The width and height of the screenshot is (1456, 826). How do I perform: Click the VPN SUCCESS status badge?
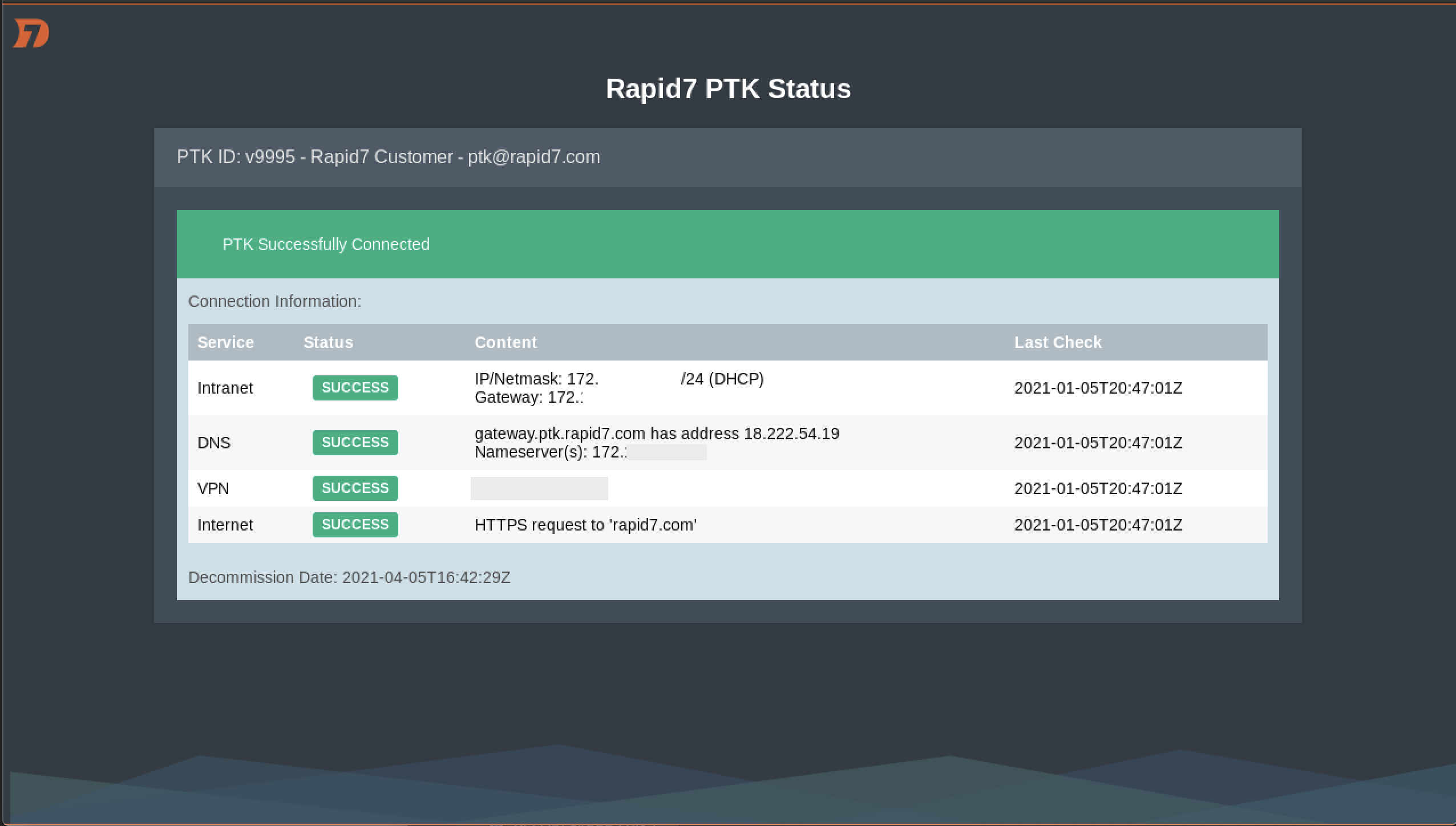click(355, 488)
